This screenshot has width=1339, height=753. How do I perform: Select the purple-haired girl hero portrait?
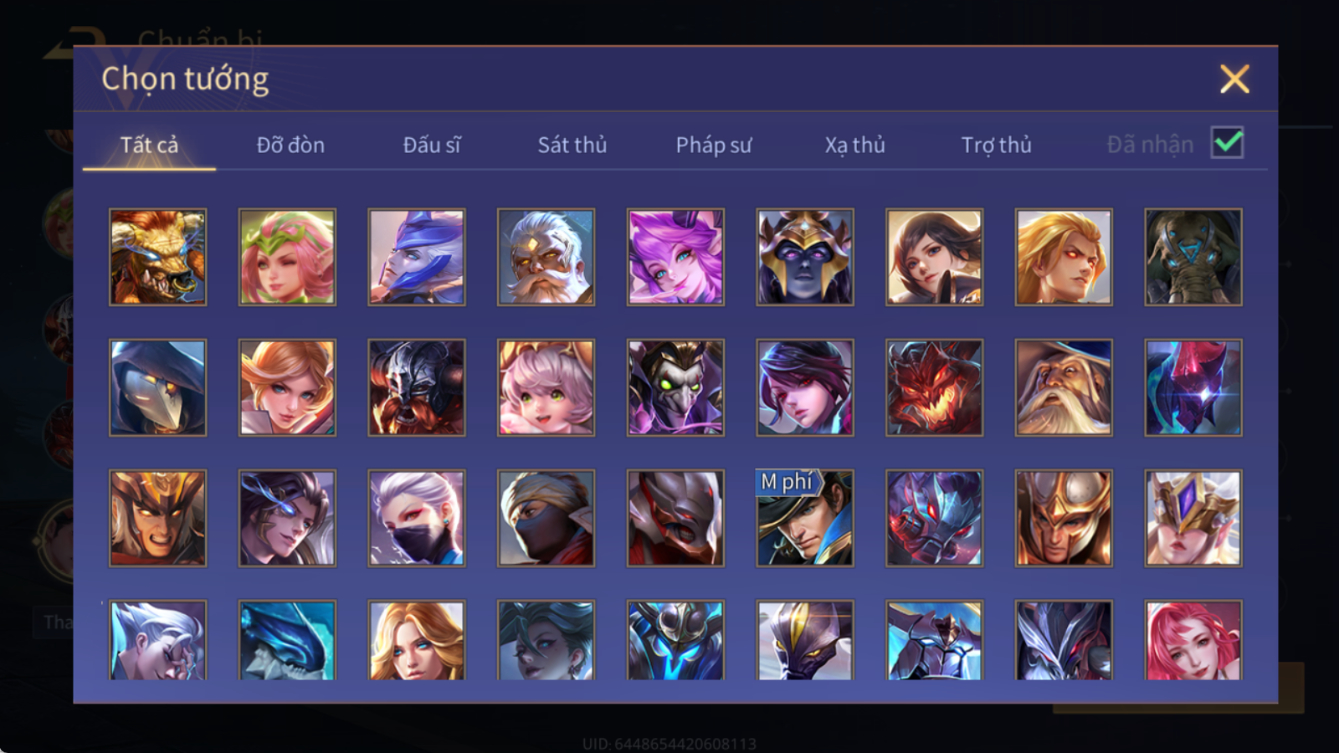[x=675, y=257]
